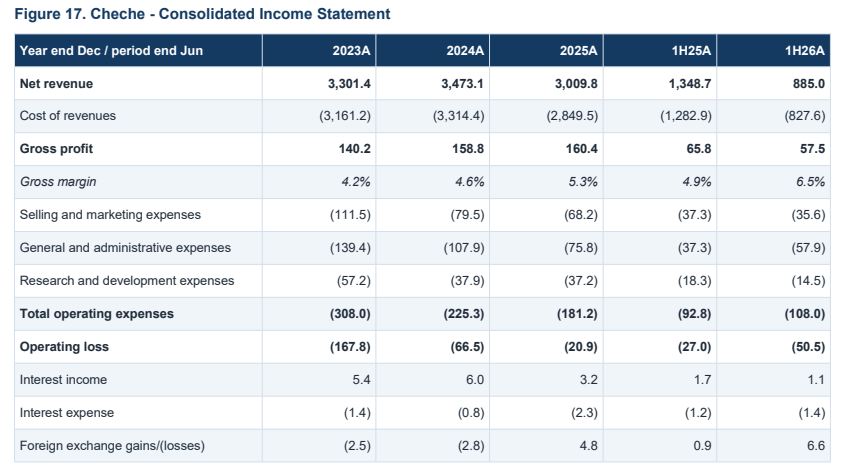Click the 'Net revenue' row label
The image size is (845, 469).
[x=56, y=84]
